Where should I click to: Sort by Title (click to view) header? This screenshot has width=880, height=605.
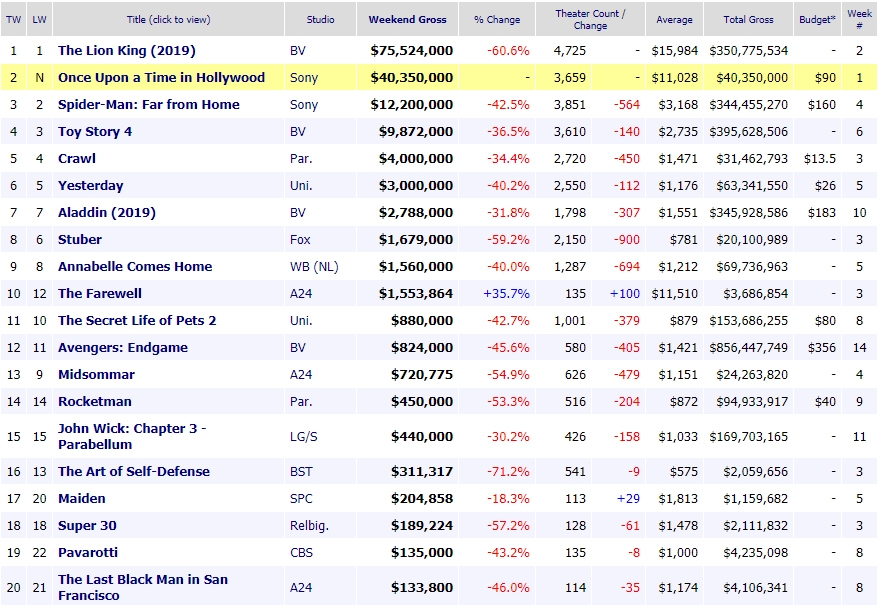point(168,20)
